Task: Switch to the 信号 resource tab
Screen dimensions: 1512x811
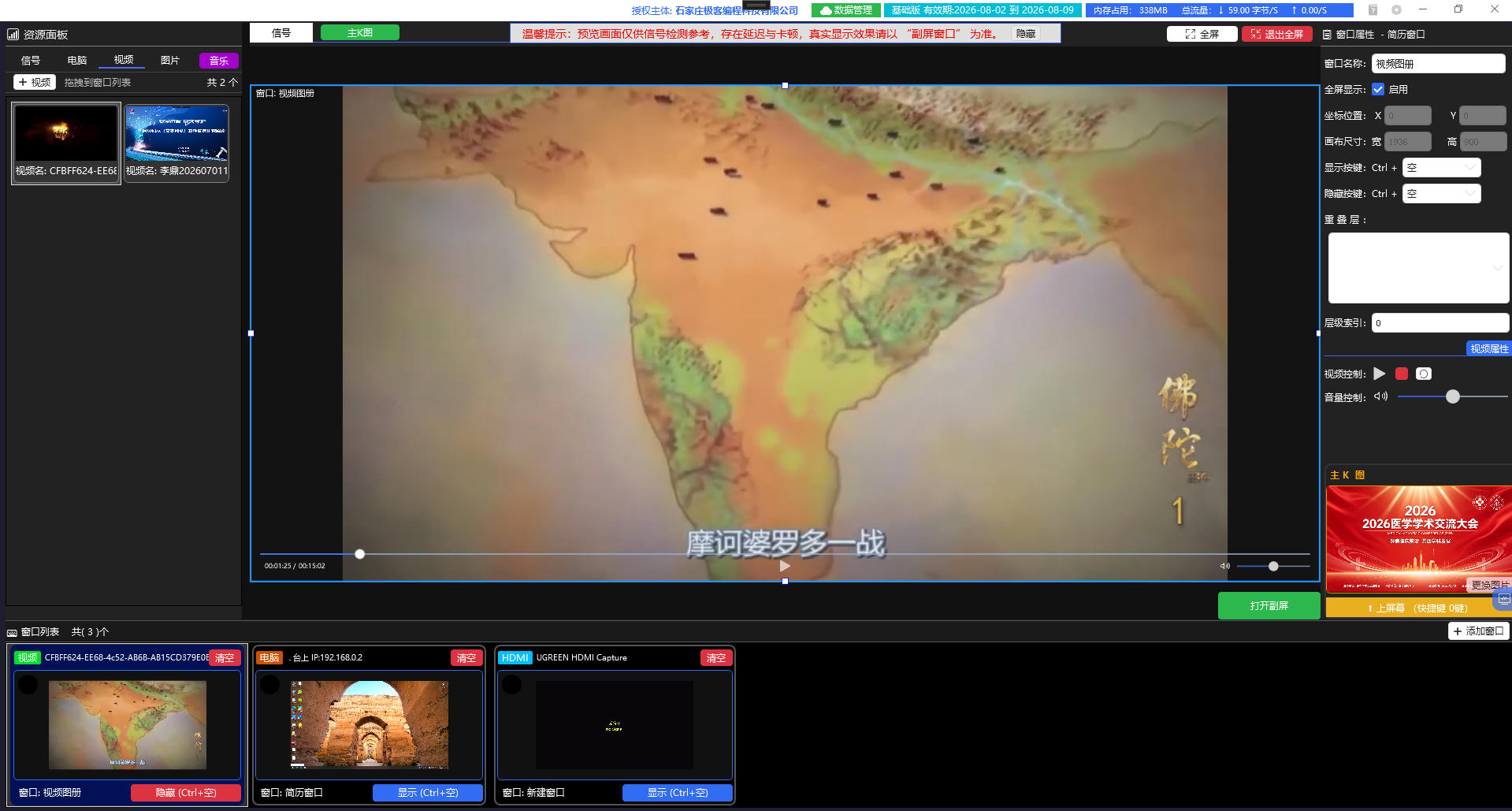Action: coord(30,61)
